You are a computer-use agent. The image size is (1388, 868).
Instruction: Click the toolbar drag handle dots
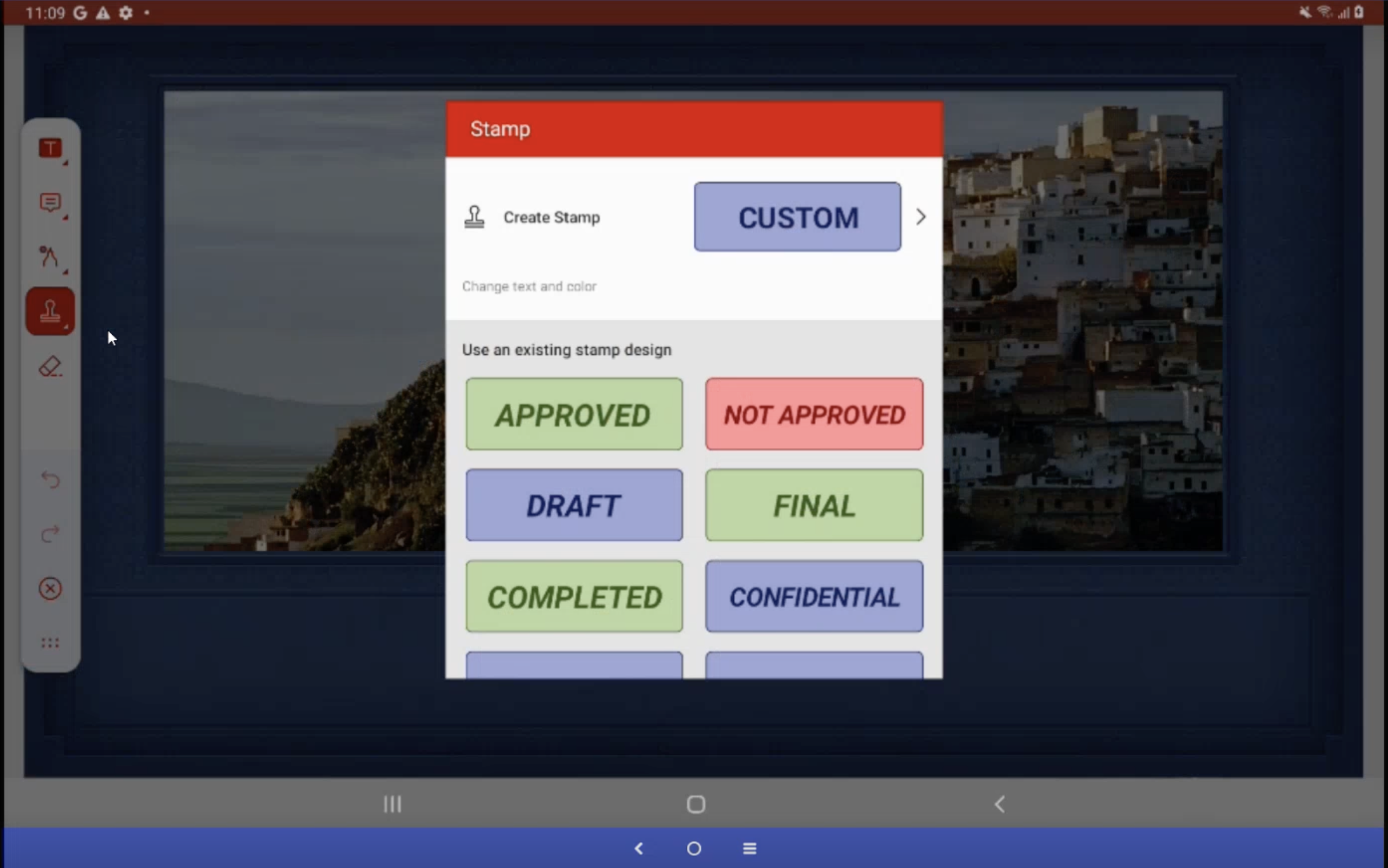click(x=51, y=643)
